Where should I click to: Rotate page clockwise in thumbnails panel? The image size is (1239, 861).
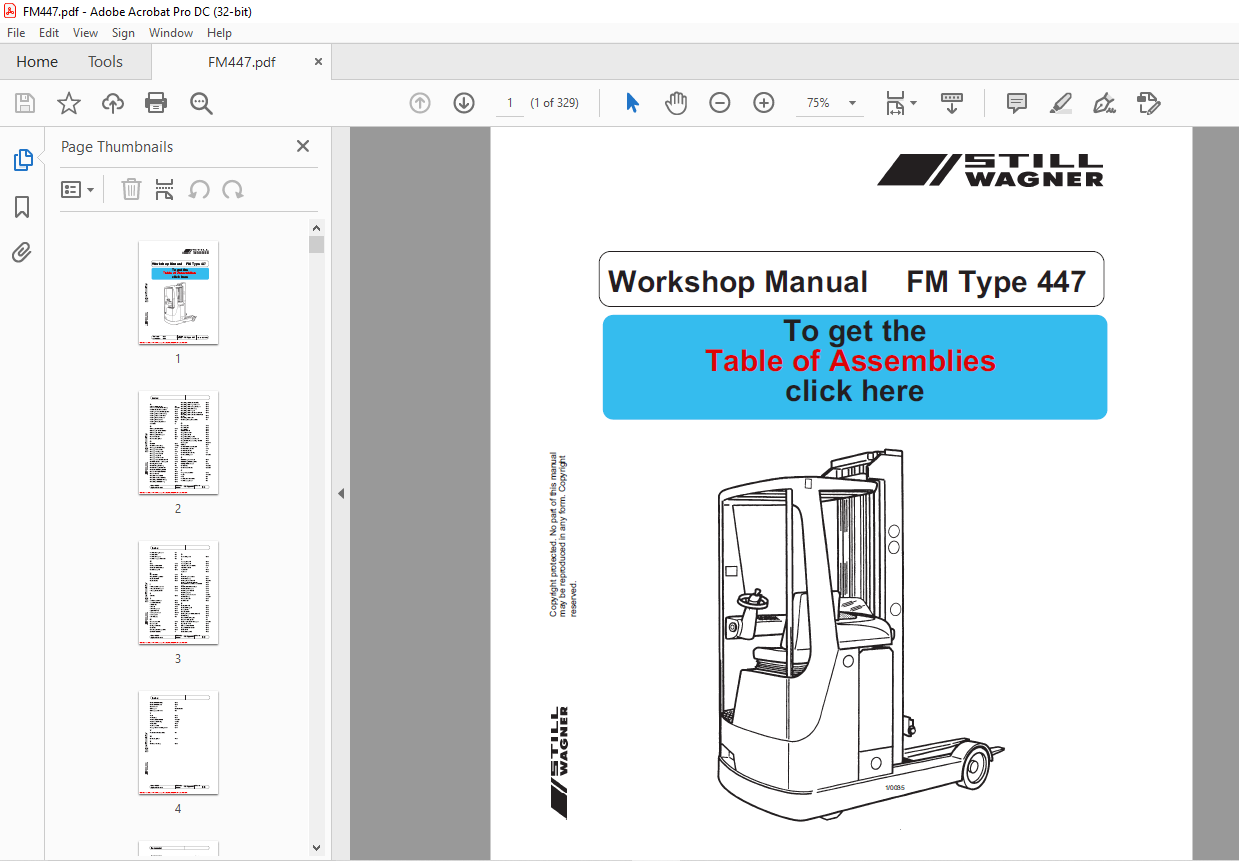coord(233,189)
